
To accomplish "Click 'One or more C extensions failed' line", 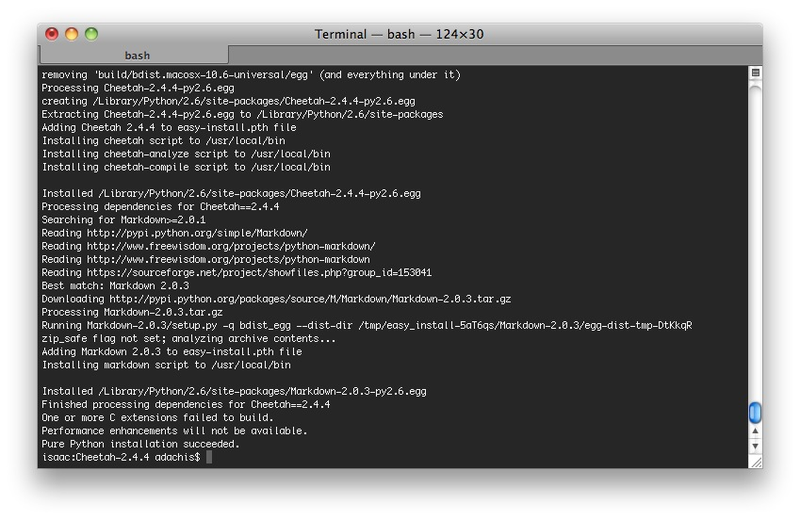I will point(158,417).
